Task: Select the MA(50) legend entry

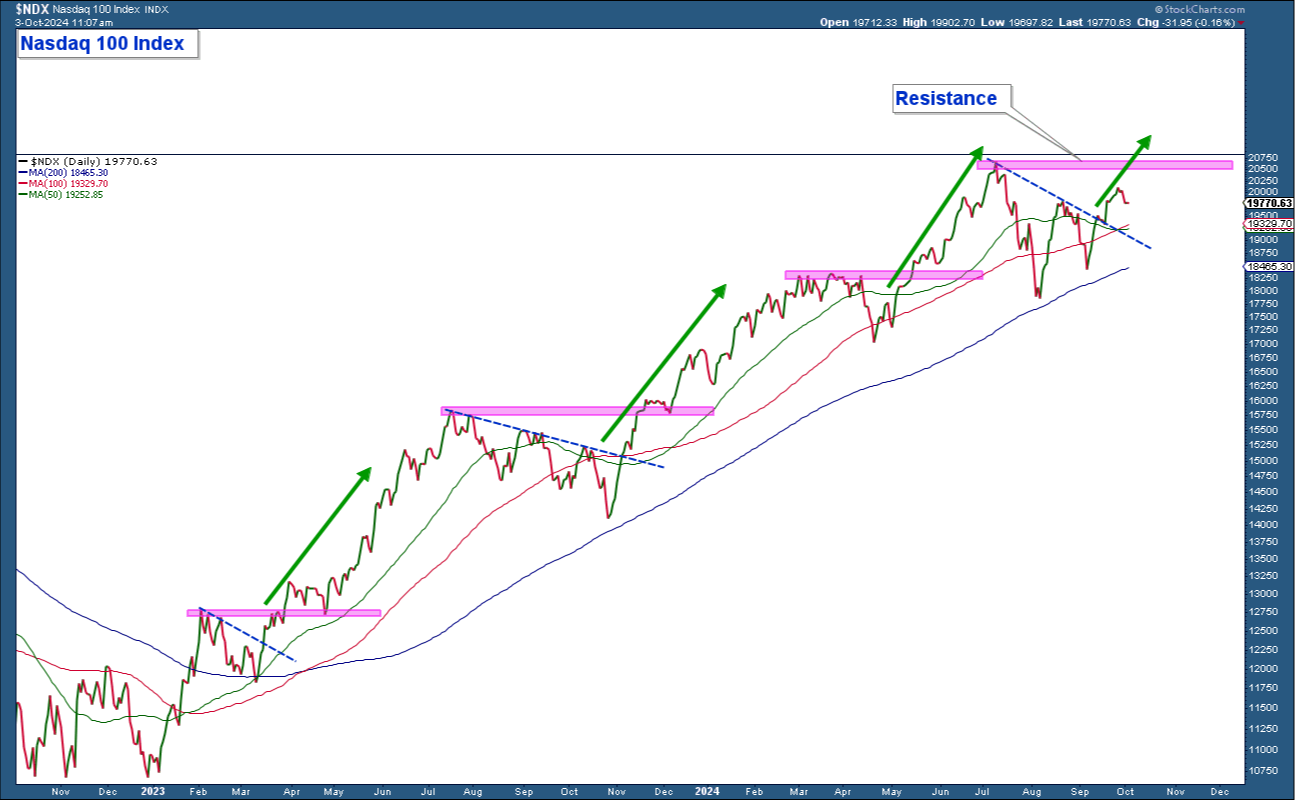Action: (67, 195)
